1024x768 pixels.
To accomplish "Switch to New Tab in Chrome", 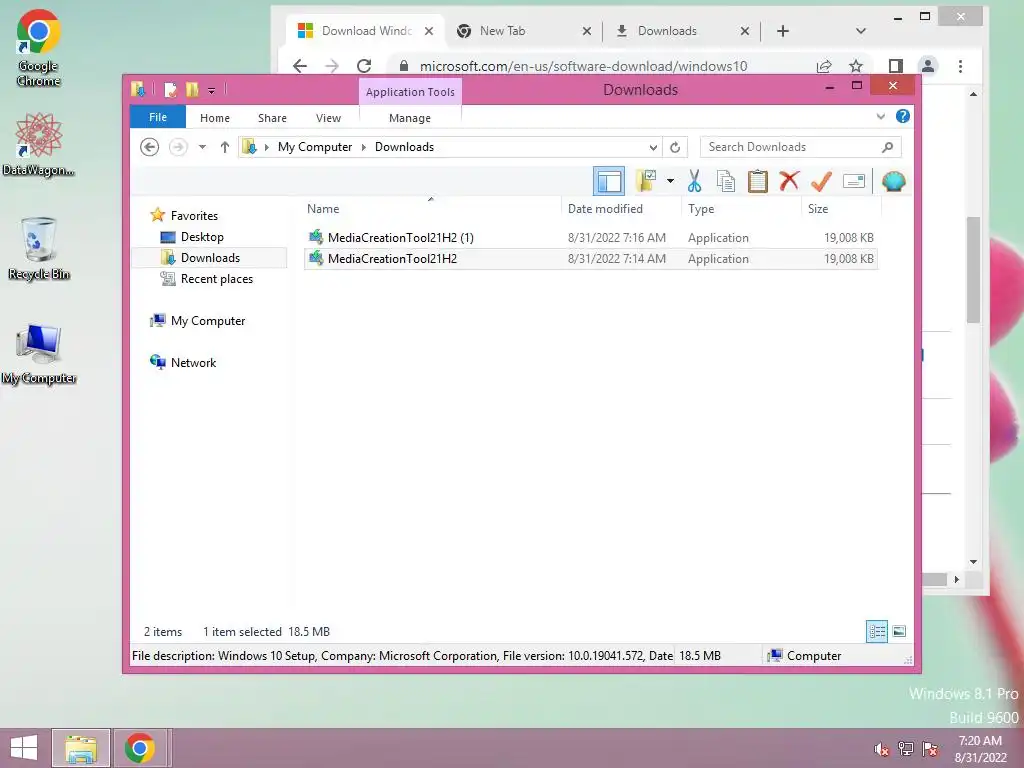I will [502, 31].
